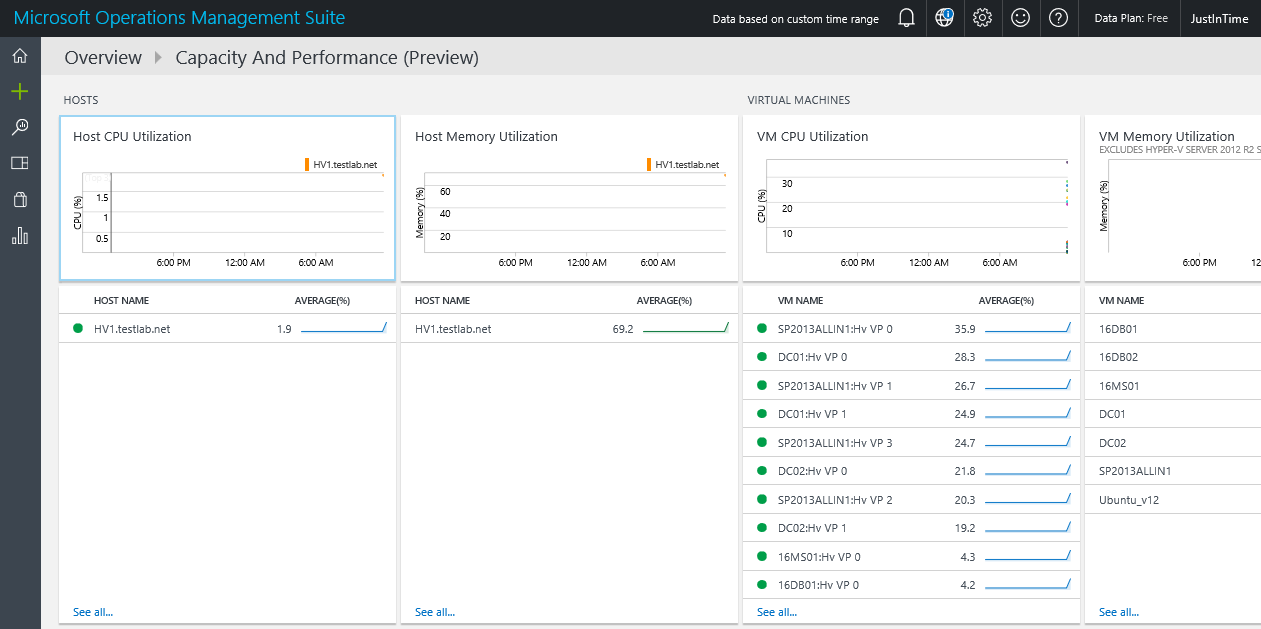Click the globe status icon in the top bar
1261x629 pixels.
944,18
